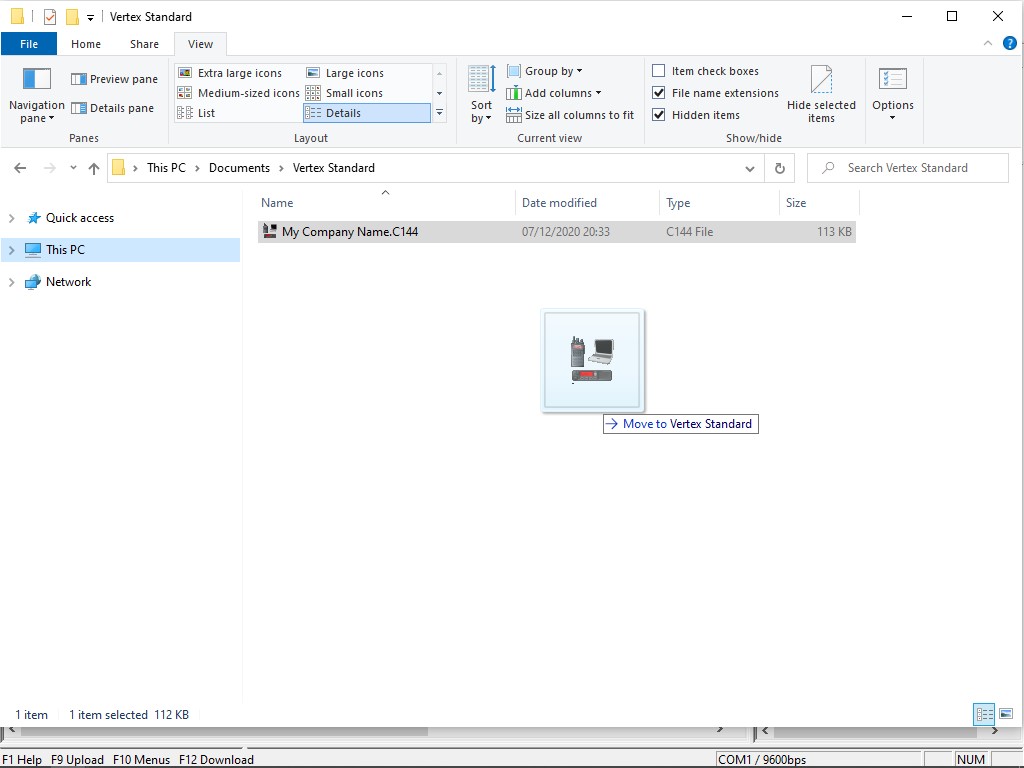Screen dimensions: 1024x768
Task: Sort by the Name column header
Action: 385,202
